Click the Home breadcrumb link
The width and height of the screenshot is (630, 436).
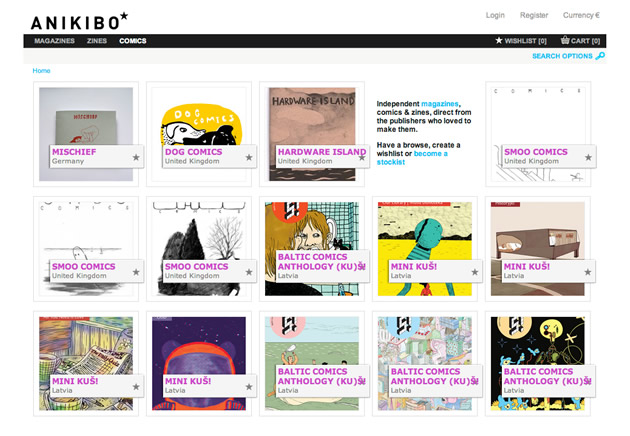[41, 70]
